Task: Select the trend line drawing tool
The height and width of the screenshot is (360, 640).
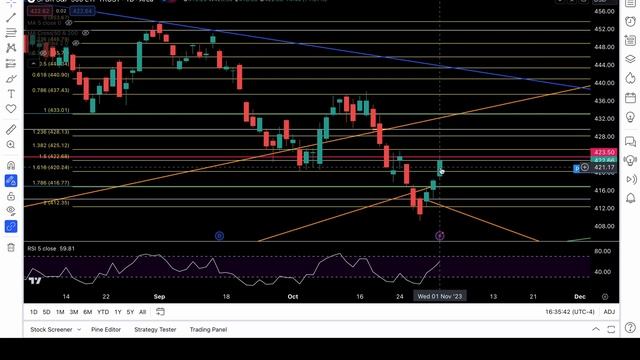Action: click(x=11, y=18)
